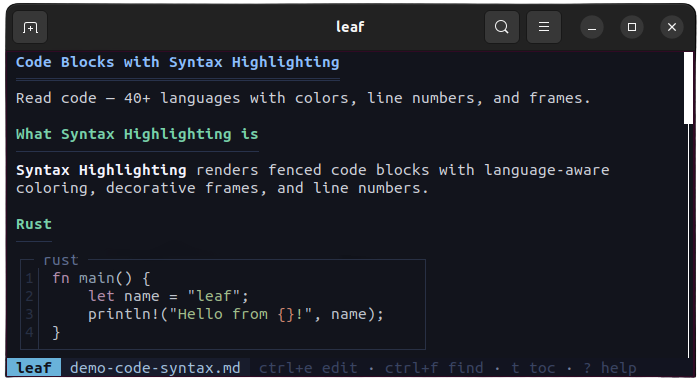Click the 'What Syntax Highlighting is' heading
The image size is (700, 380).
[137, 134]
